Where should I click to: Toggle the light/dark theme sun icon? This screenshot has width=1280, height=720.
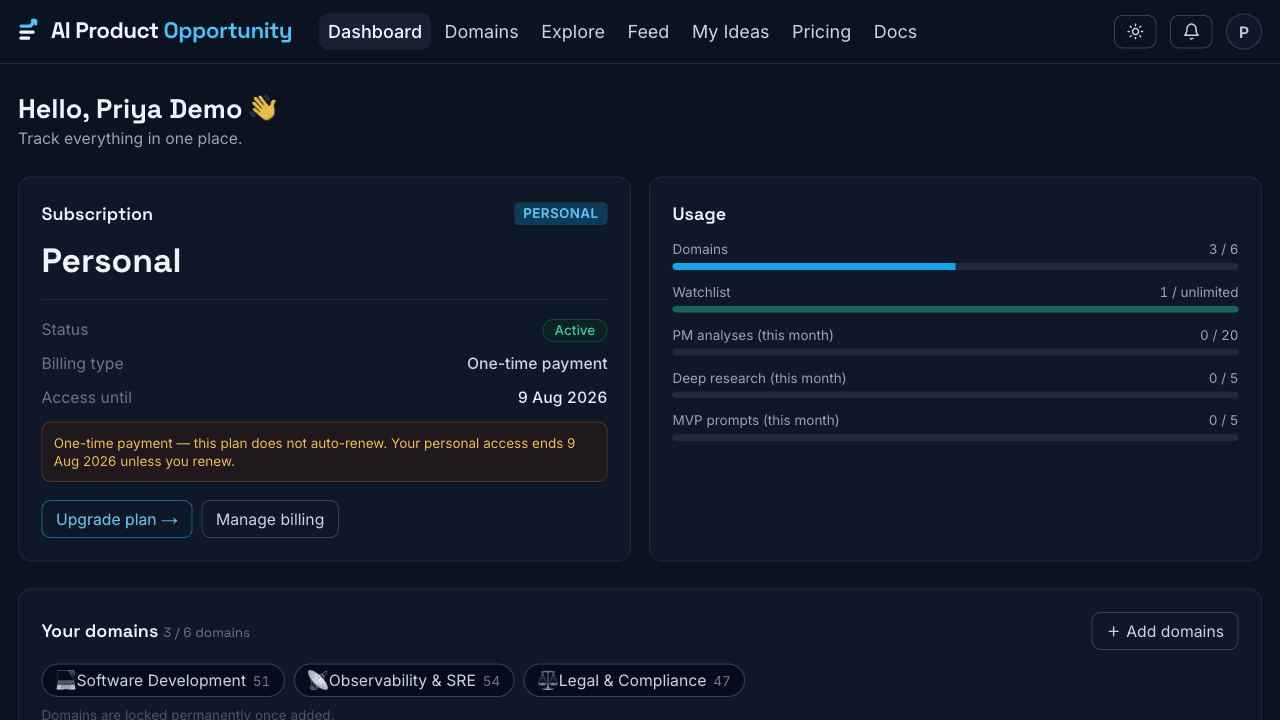1135,32
